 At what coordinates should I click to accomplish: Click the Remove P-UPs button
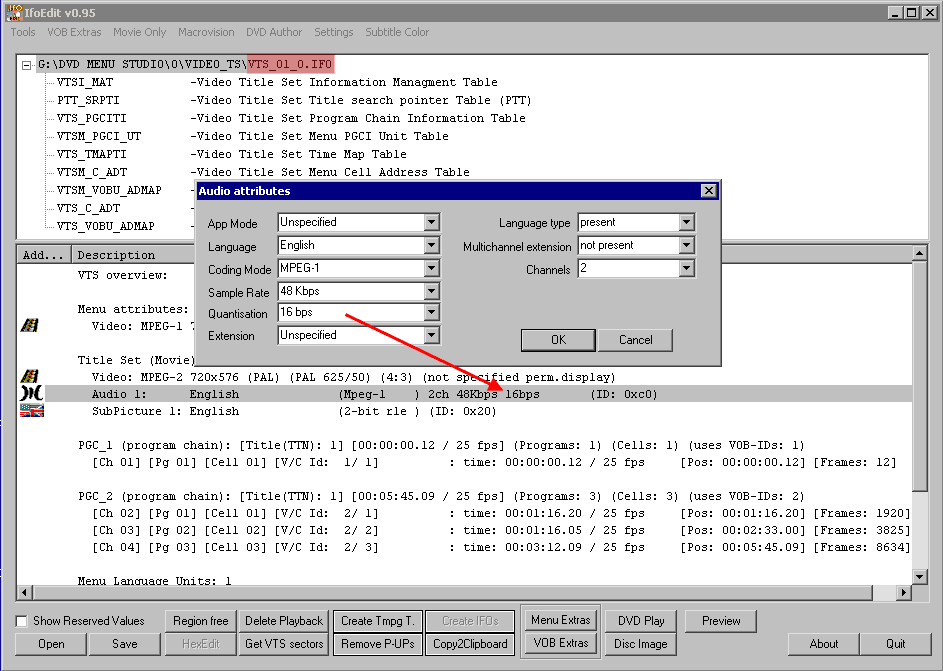pyautogui.click(x=378, y=644)
